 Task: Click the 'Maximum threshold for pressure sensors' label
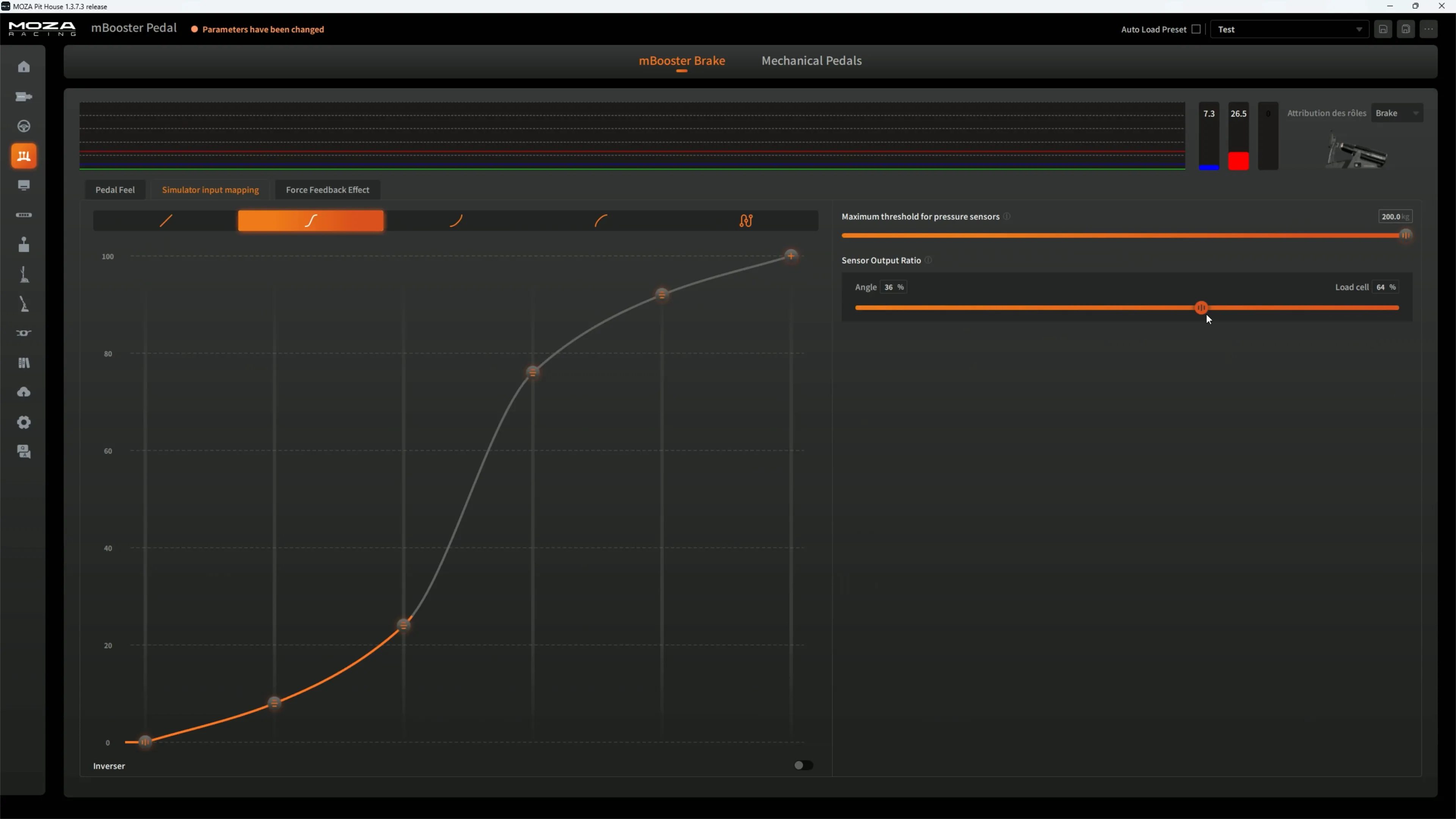[x=920, y=217]
